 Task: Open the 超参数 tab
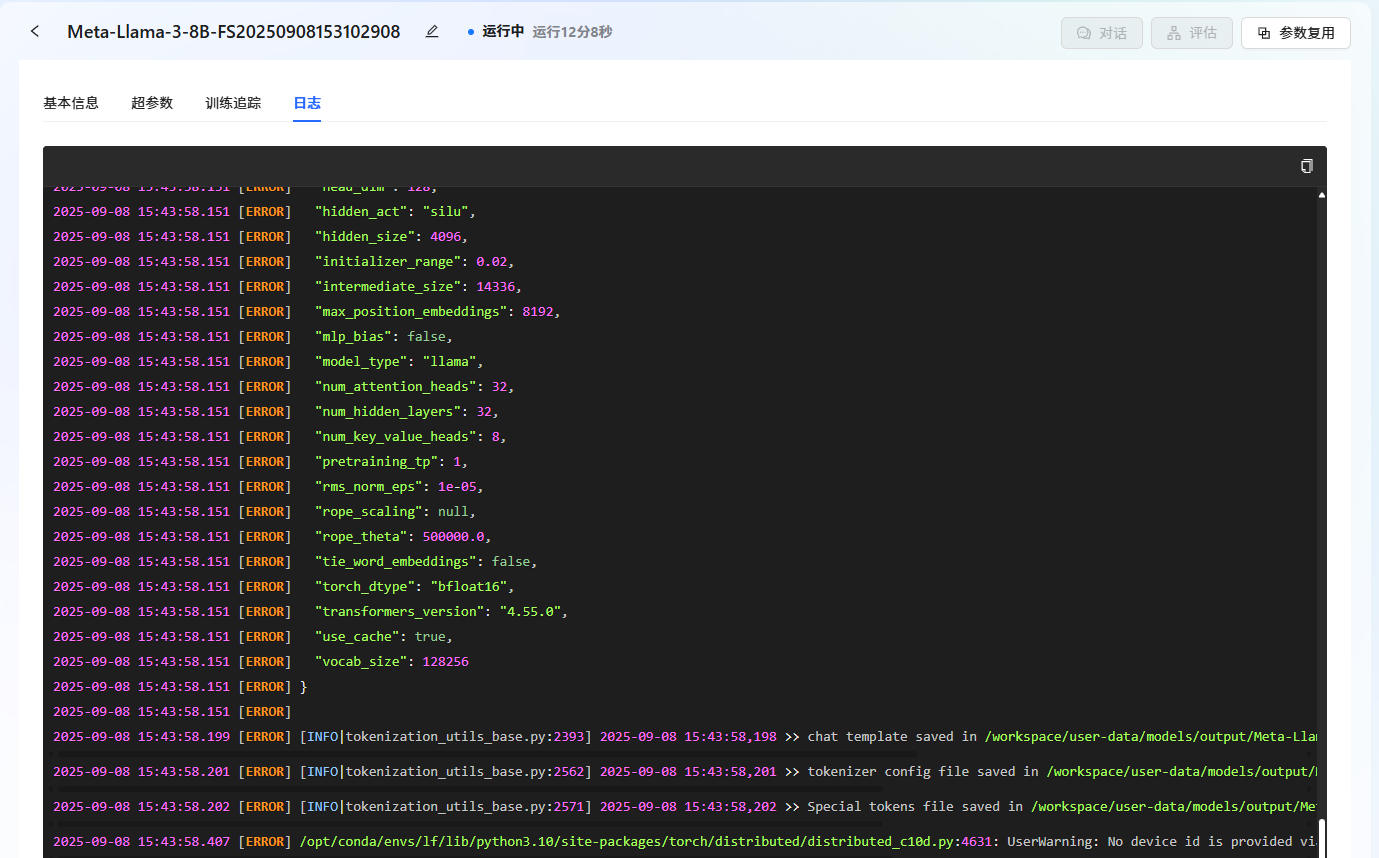point(152,103)
